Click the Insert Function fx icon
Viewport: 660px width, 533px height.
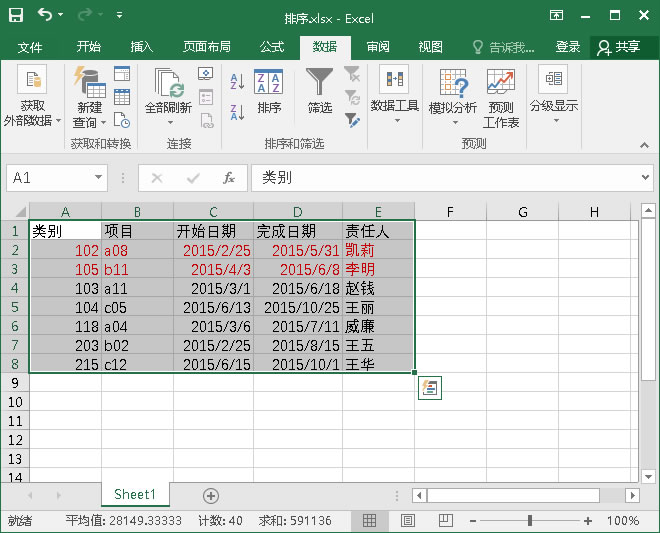(x=229, y=178)
